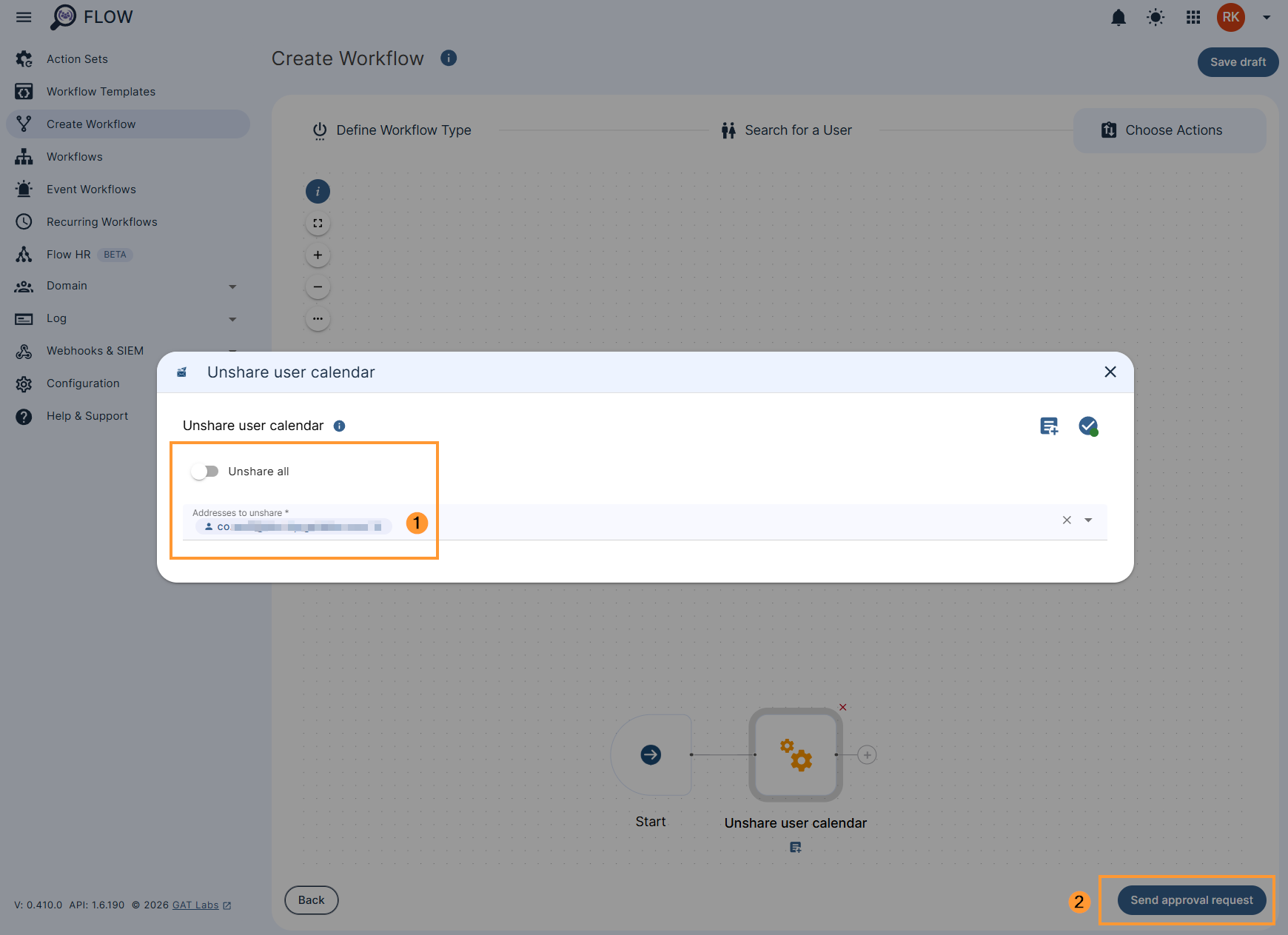Open the canvas more options ellipsis
The height and width of the screenshot is (935, 1288).
pos(318,318)
